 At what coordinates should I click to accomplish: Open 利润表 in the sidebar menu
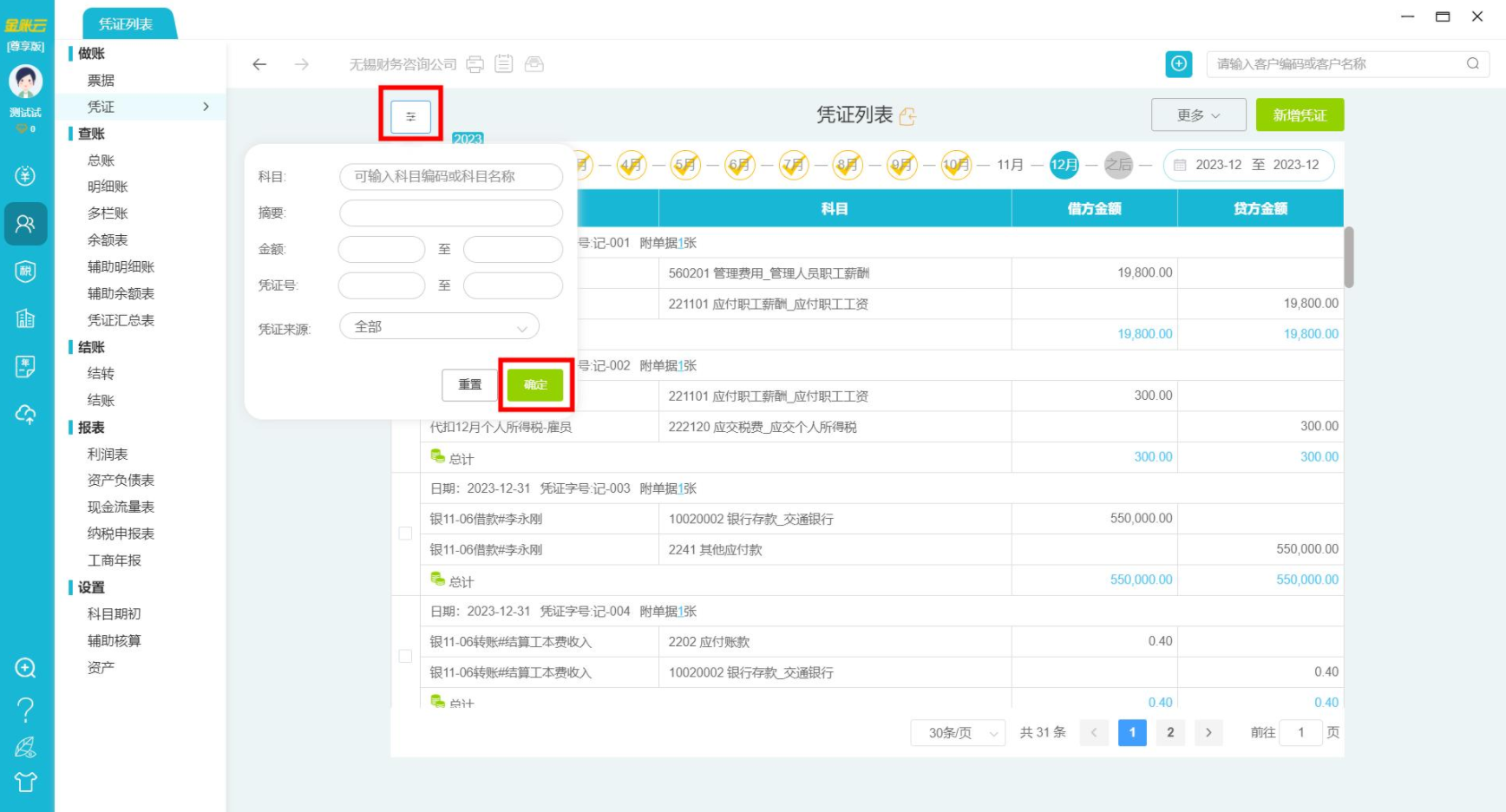[108, 455]
